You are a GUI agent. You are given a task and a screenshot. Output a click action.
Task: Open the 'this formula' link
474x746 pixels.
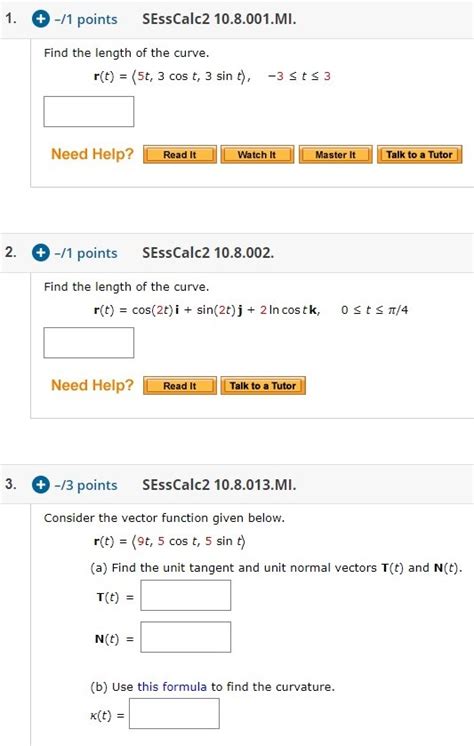coord(172,687)
